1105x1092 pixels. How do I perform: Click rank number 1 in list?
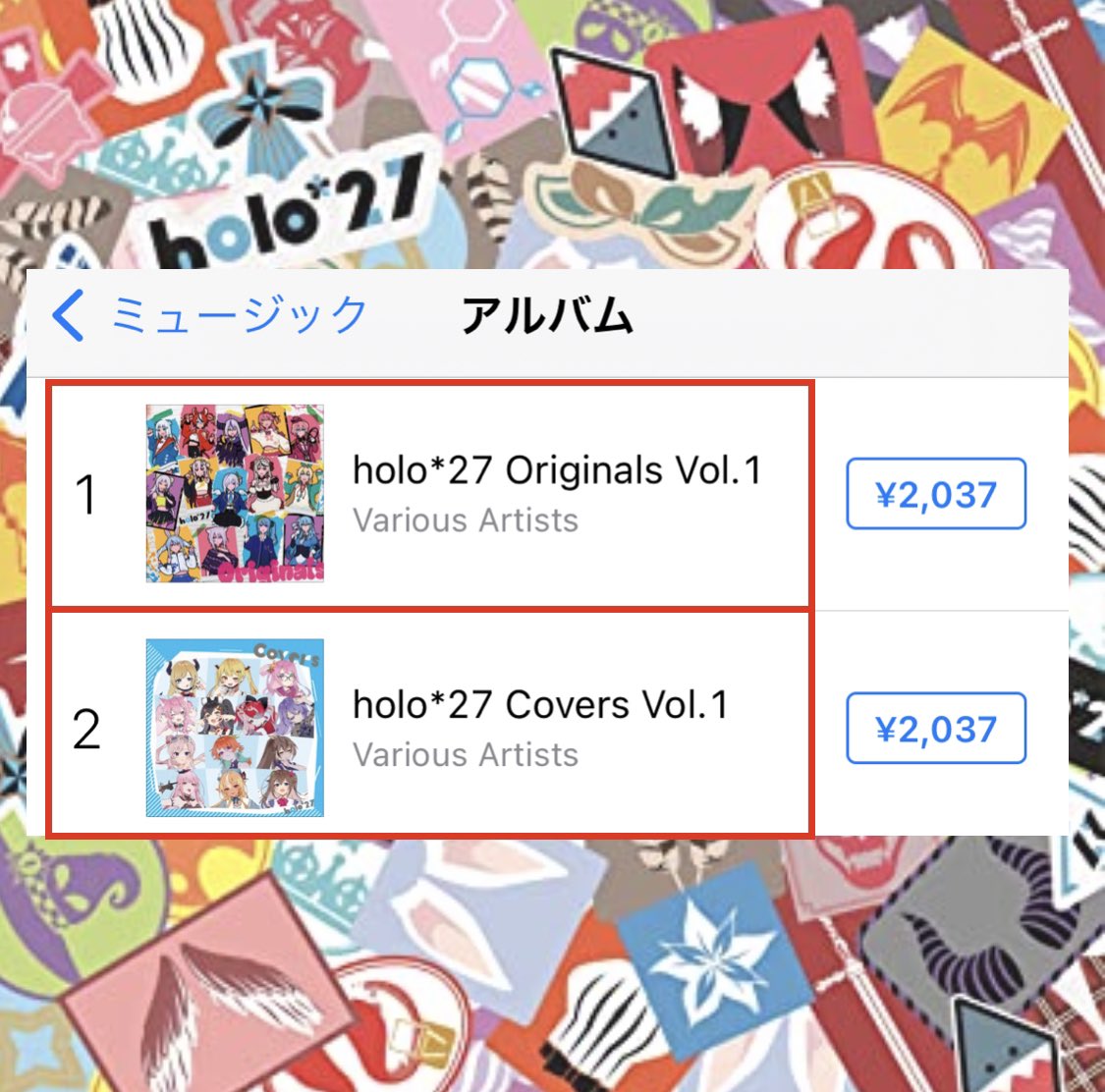(86, 494)
